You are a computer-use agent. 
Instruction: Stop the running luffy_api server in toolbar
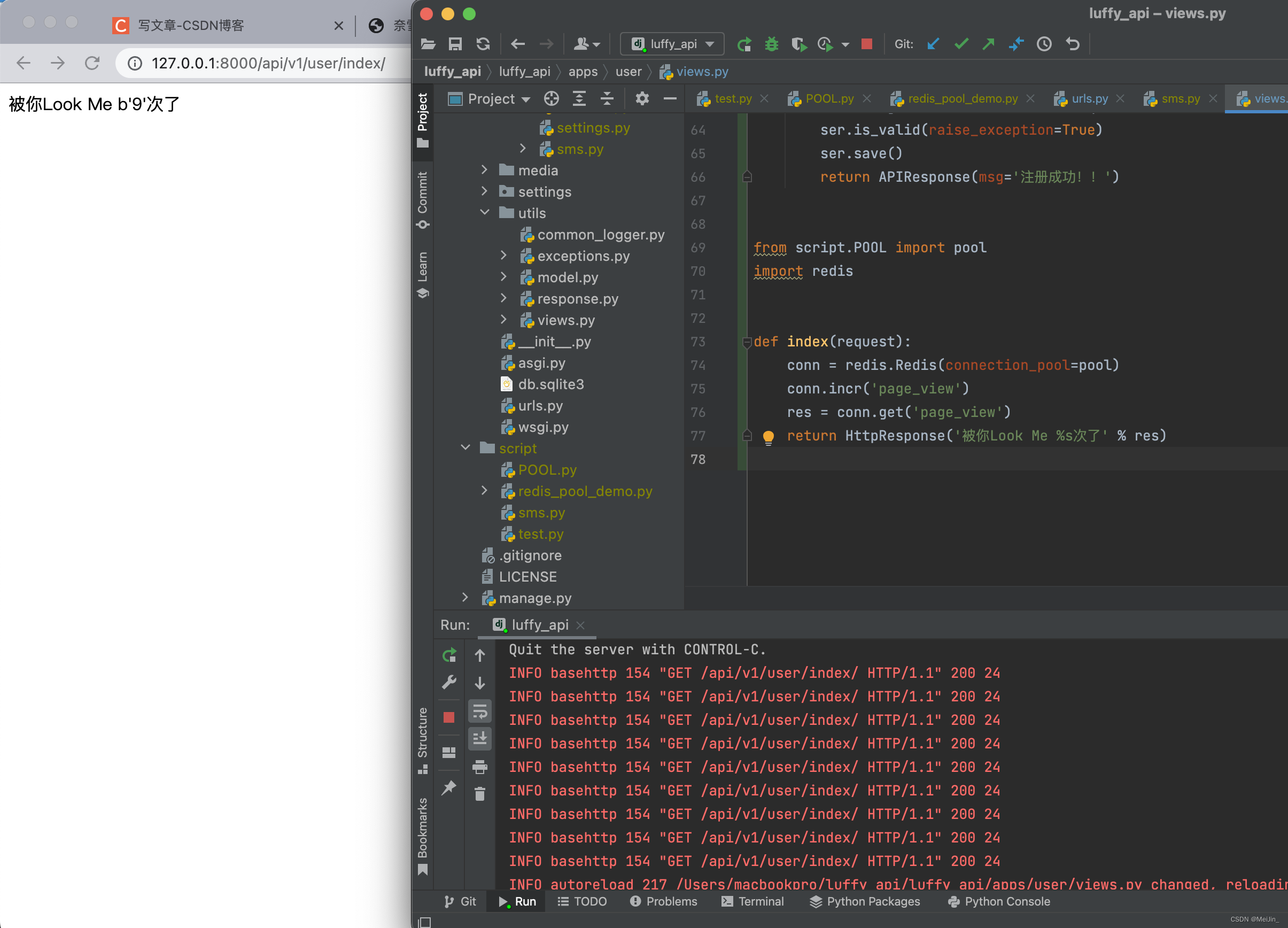866,44
